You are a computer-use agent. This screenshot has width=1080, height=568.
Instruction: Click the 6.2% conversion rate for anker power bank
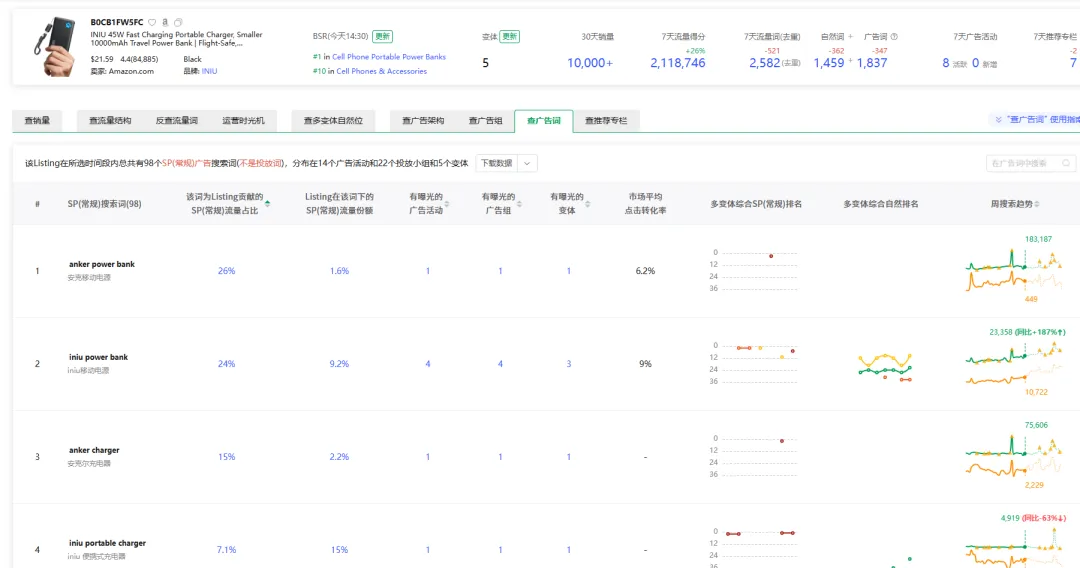(645, 271)
